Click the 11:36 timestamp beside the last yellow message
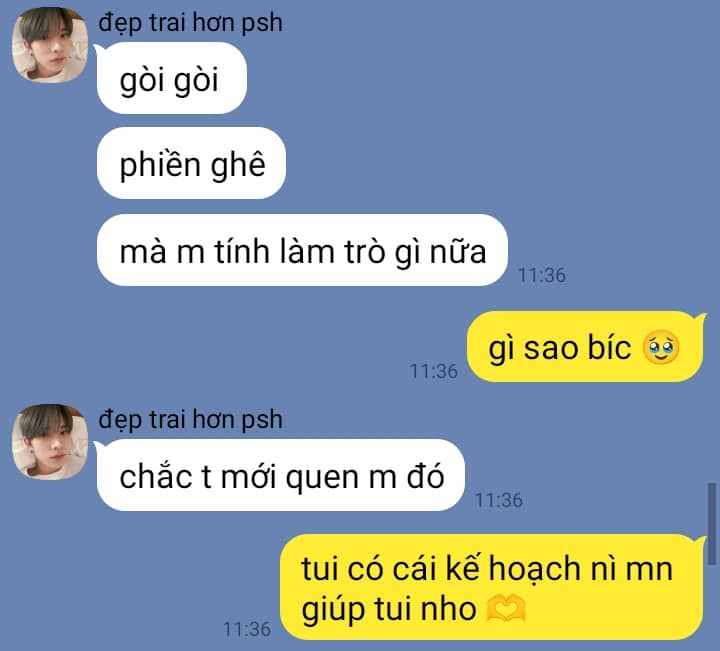Screen dimensions: 720x651 click(x=247, y=629)
